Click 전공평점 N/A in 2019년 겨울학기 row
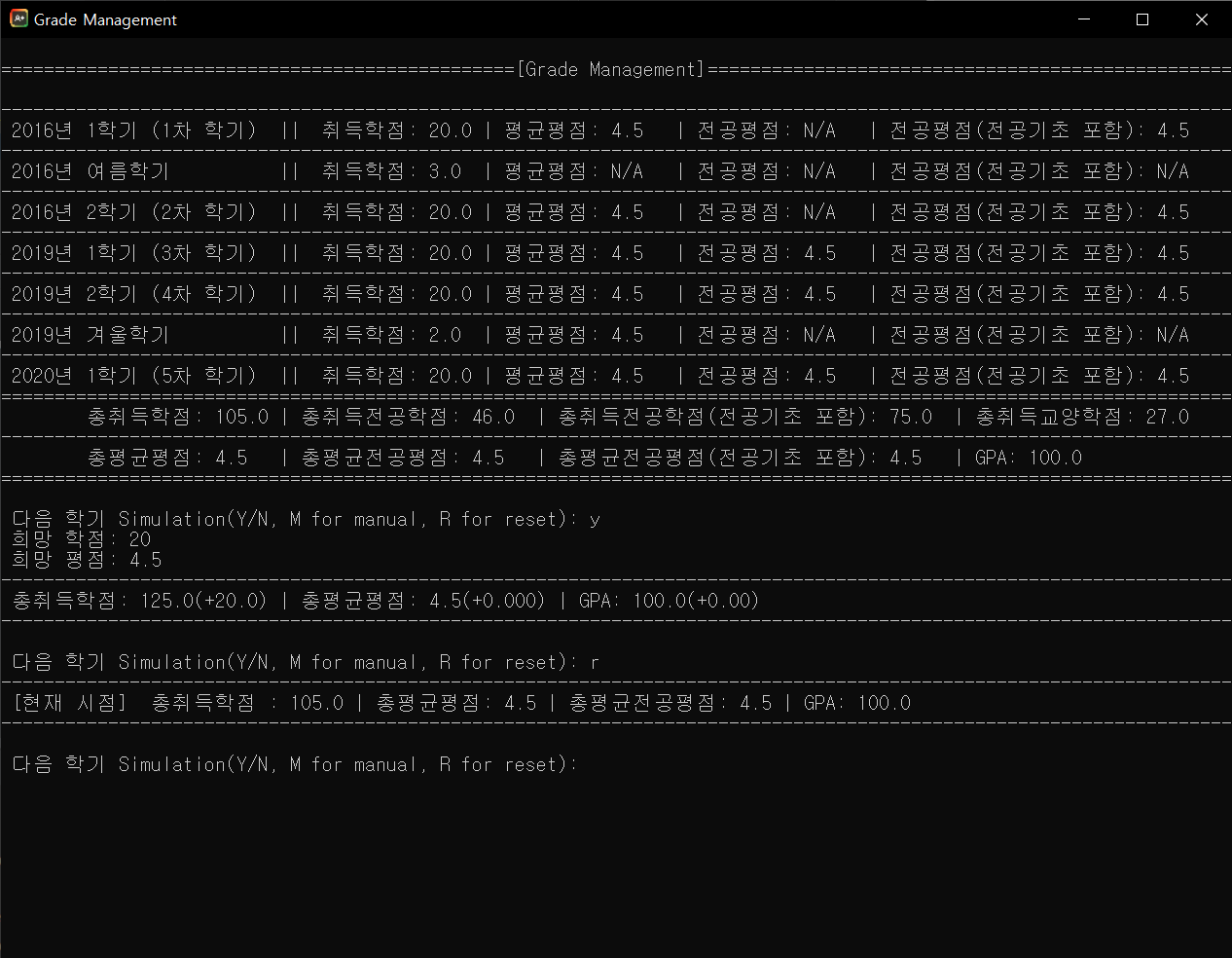This screenshot has height=958, width=1232. tap(766, 335)
